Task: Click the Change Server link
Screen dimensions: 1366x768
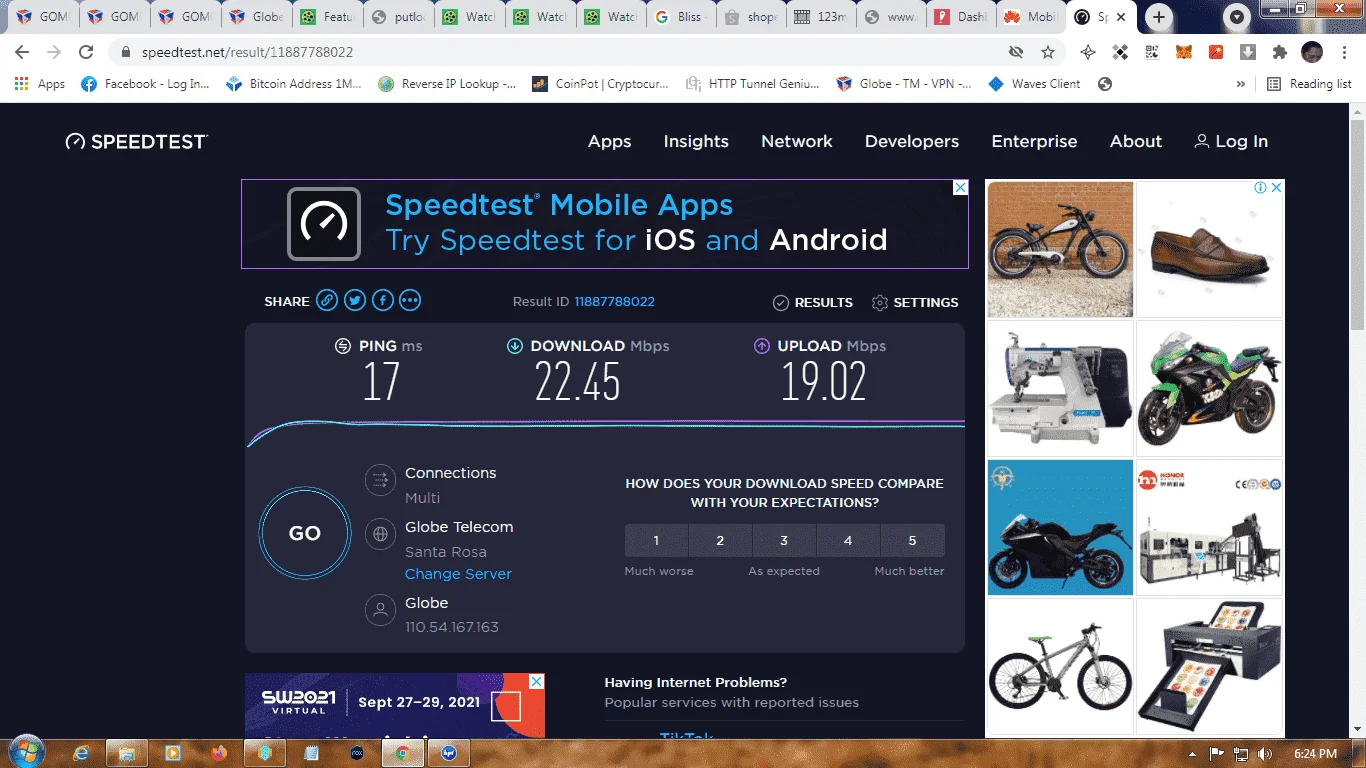Action: (x=458, y=574)
